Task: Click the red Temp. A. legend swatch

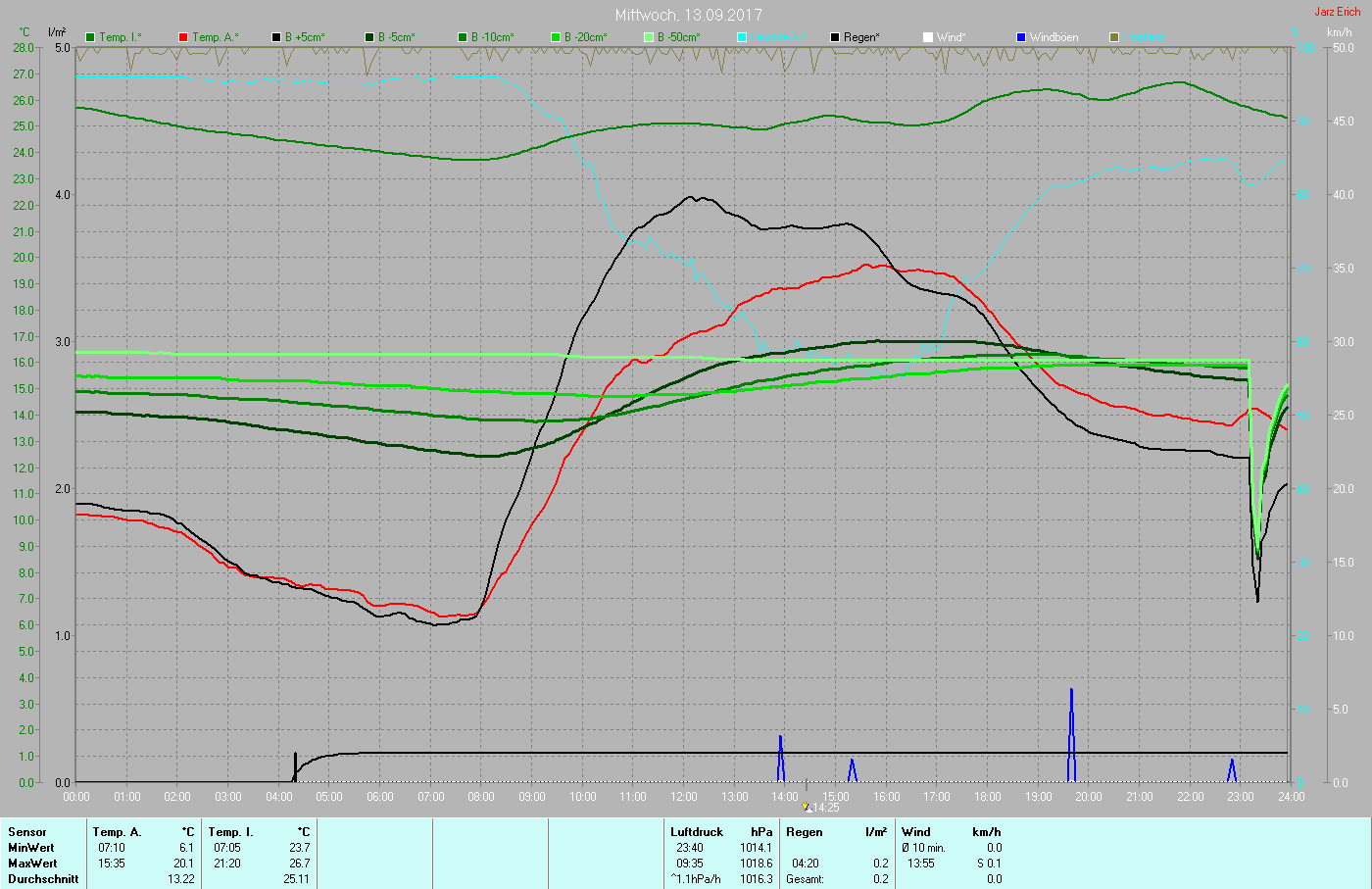Action: (x=184, y=37)
